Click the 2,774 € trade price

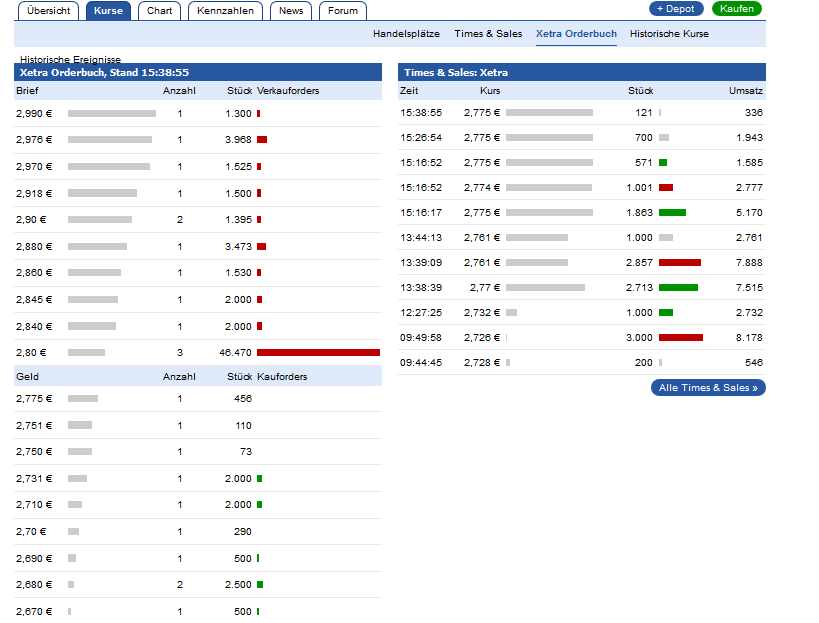pyautogui.click(x=482, y=187)
